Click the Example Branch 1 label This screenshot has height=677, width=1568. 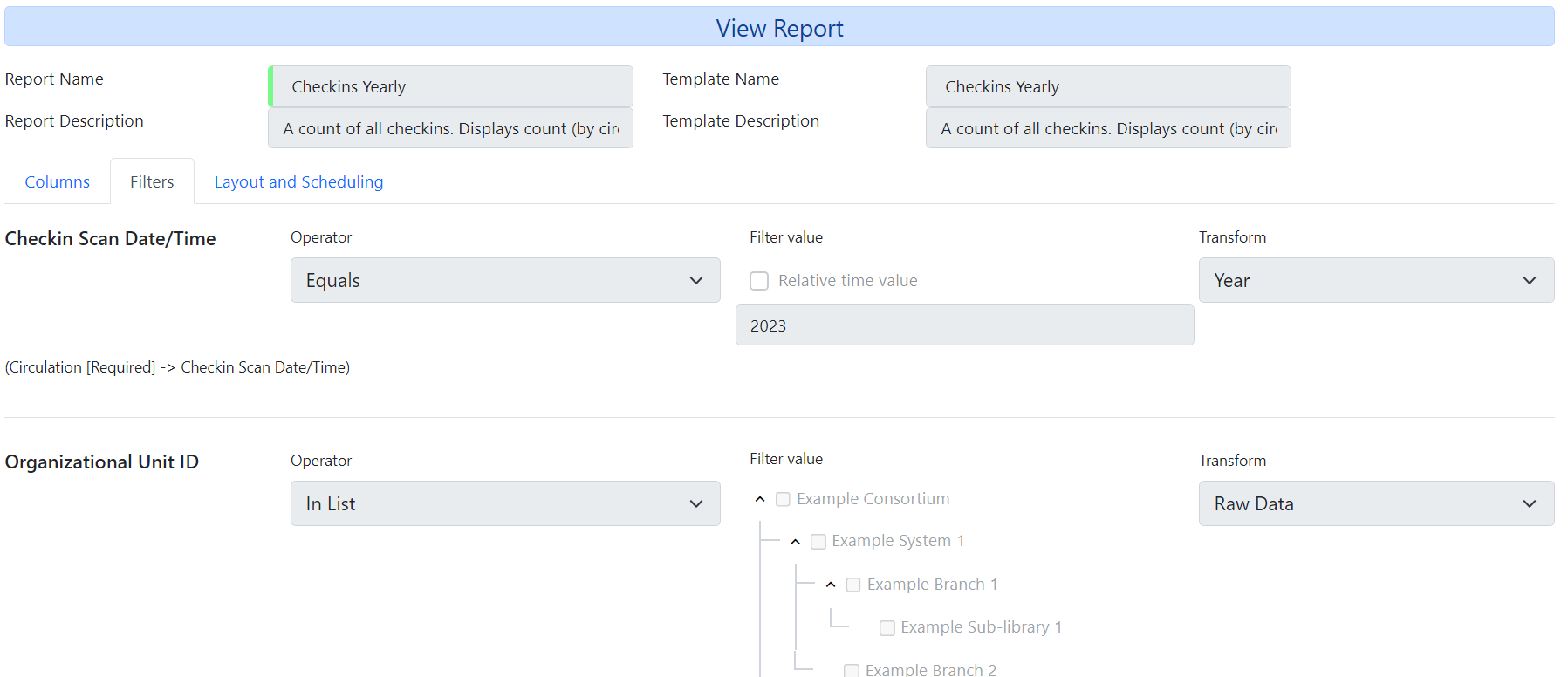click(x=932, y=585)
